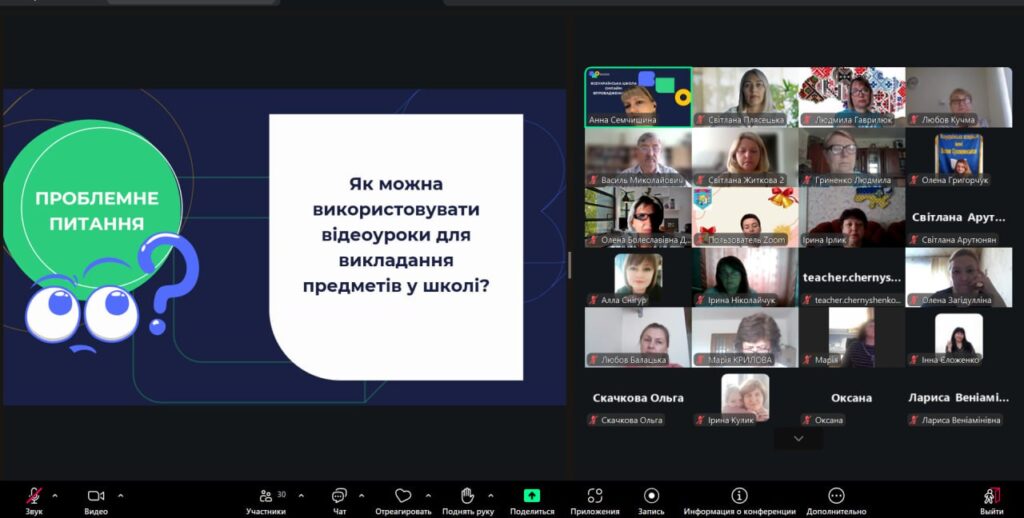Open the Участники participants panel
Screen dimensions: 1024x518
tap(266, 496)
